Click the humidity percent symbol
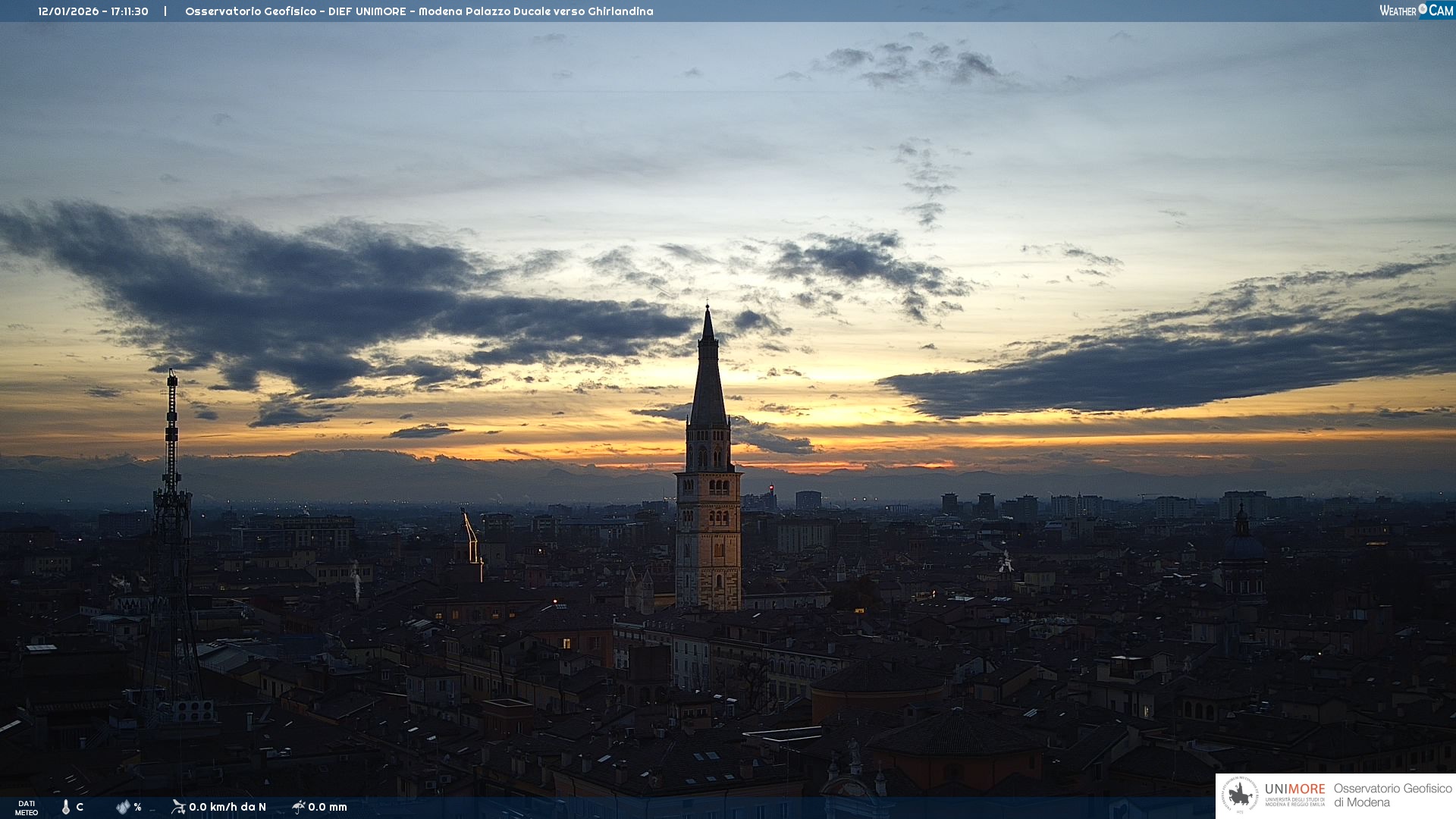This screenshot has height=819, width=1456. [x=137, y=807]
